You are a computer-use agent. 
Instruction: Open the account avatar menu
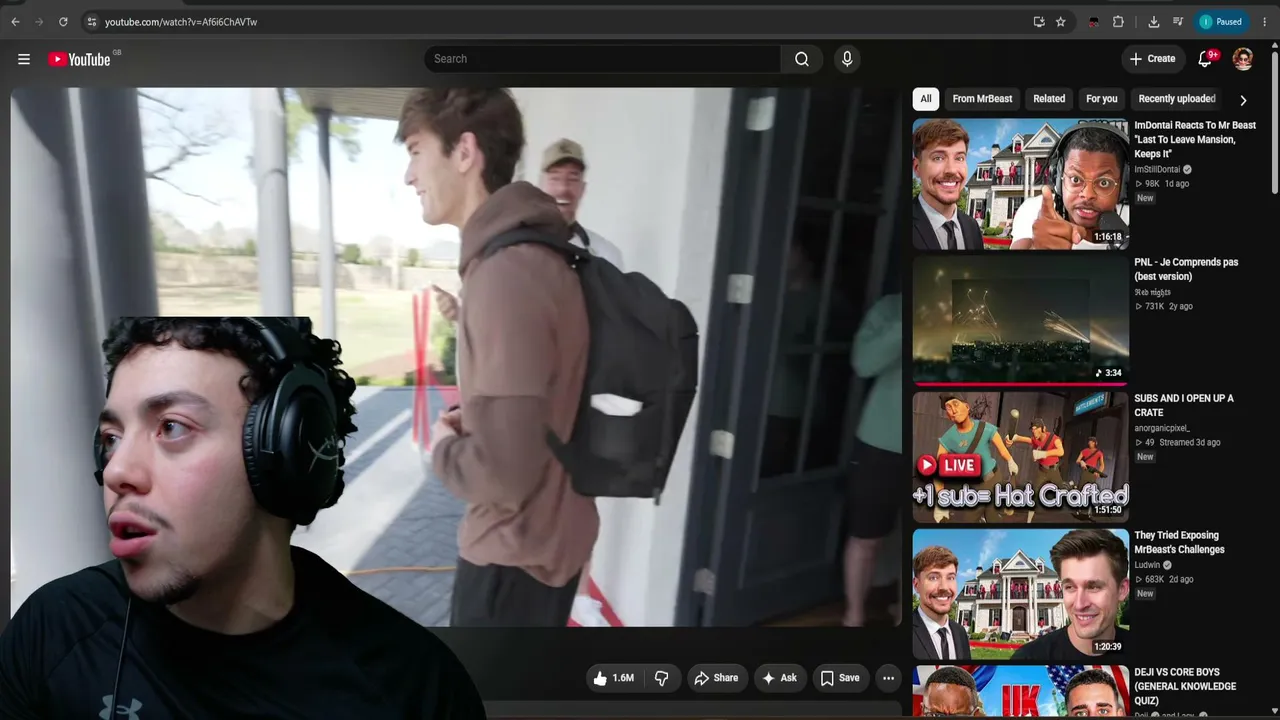point(1243,59)
